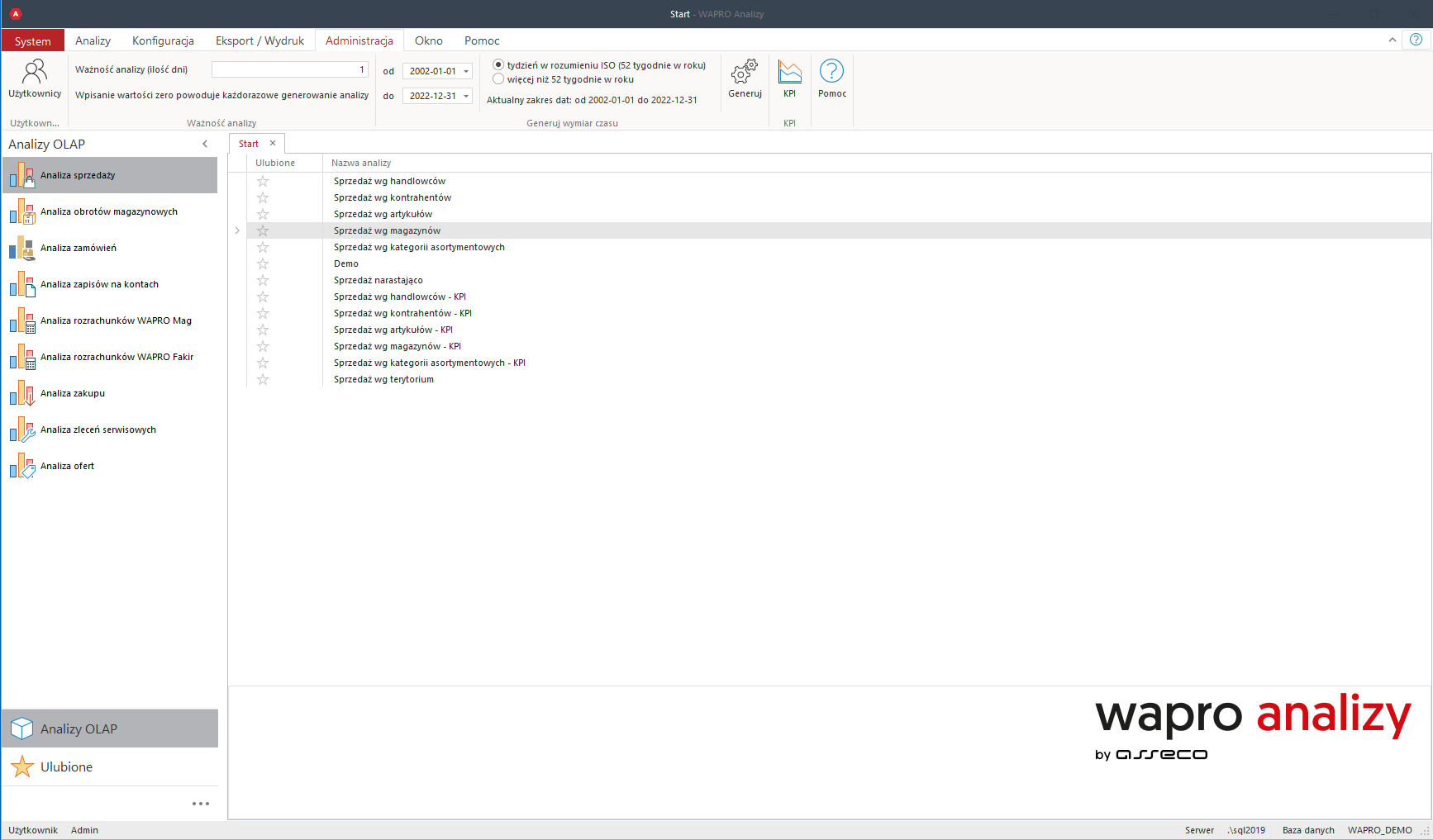The height and width of the screenshot is (840, 1433).
Task: Select Analiza sprzedaży in sidebar
Action: click(x=110, y=175)
